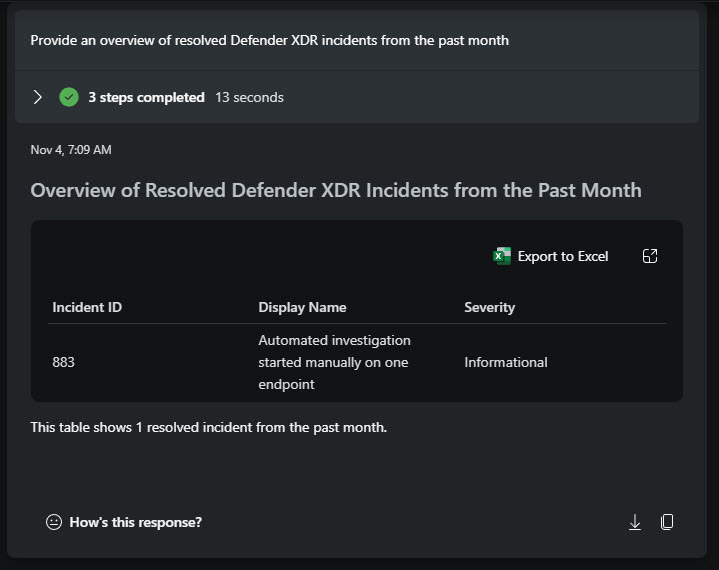Viewport: 719px width, 570px height.
Task: Copy the response to clipboard
Action: pos(667,522)
